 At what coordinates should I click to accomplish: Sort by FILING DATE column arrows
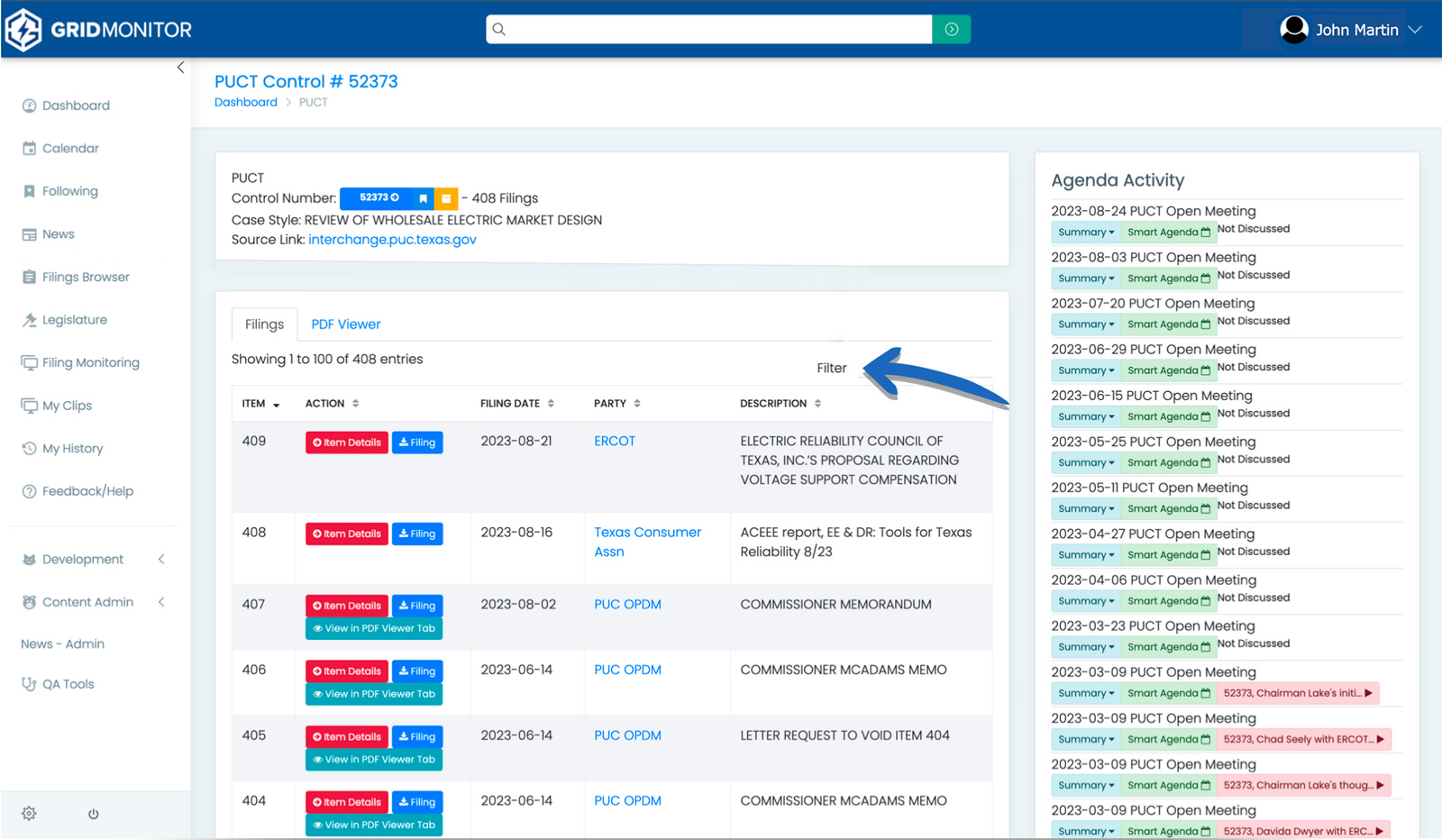551,404
